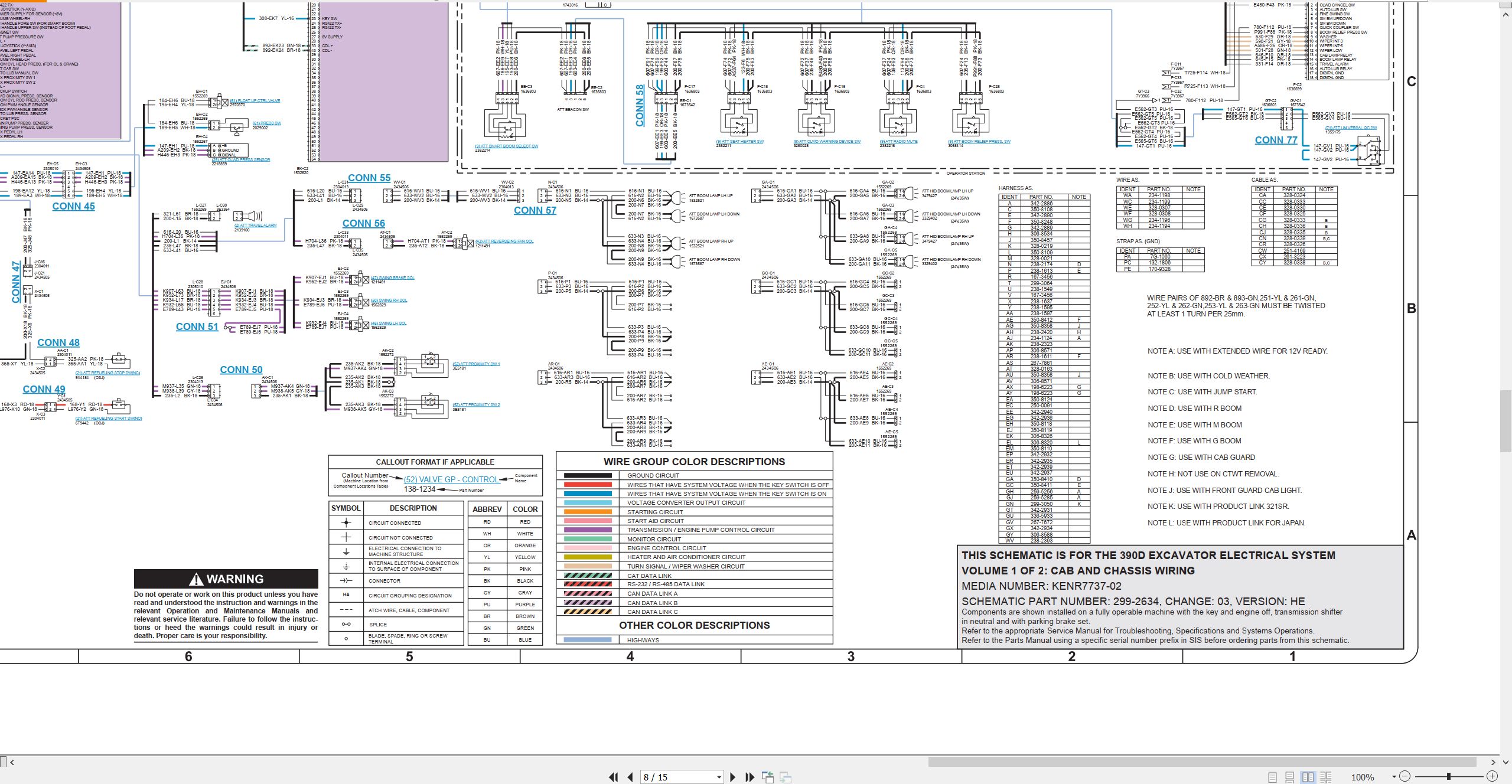
Task: Open the ATT RADIO MUTE callout
Action: [x=898, y=142]
